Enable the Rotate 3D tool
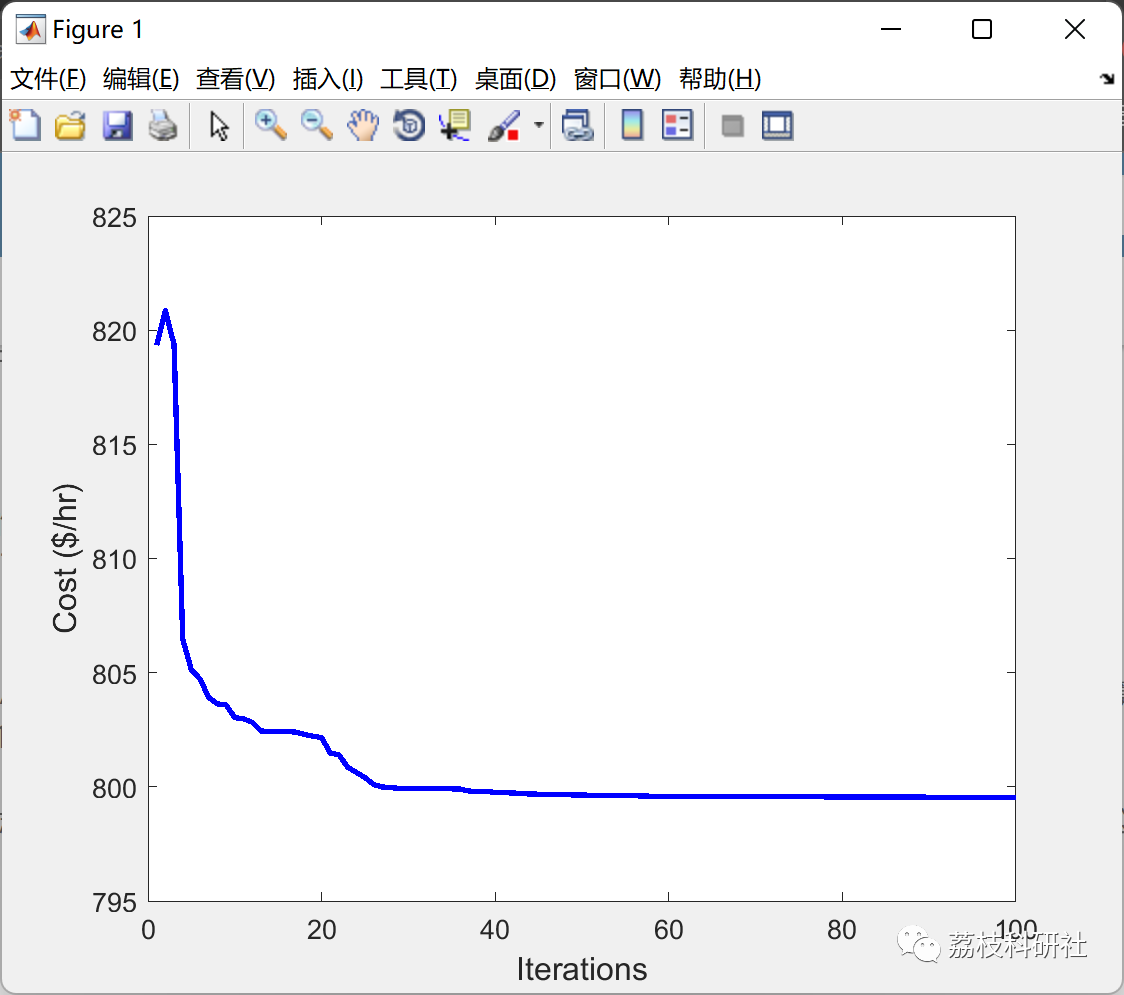The width and height of the screenshot is (1124, 995). pos(409,125)
